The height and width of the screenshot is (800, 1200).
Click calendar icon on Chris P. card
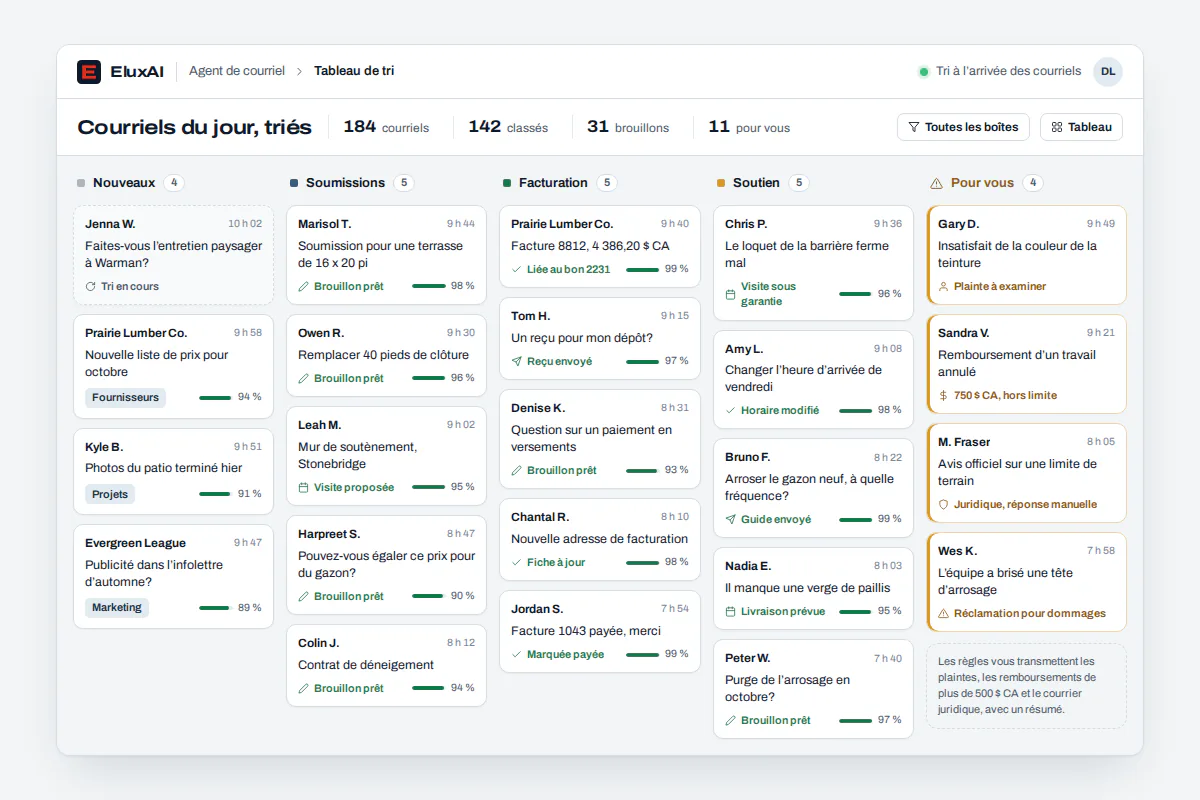[731, 294]
